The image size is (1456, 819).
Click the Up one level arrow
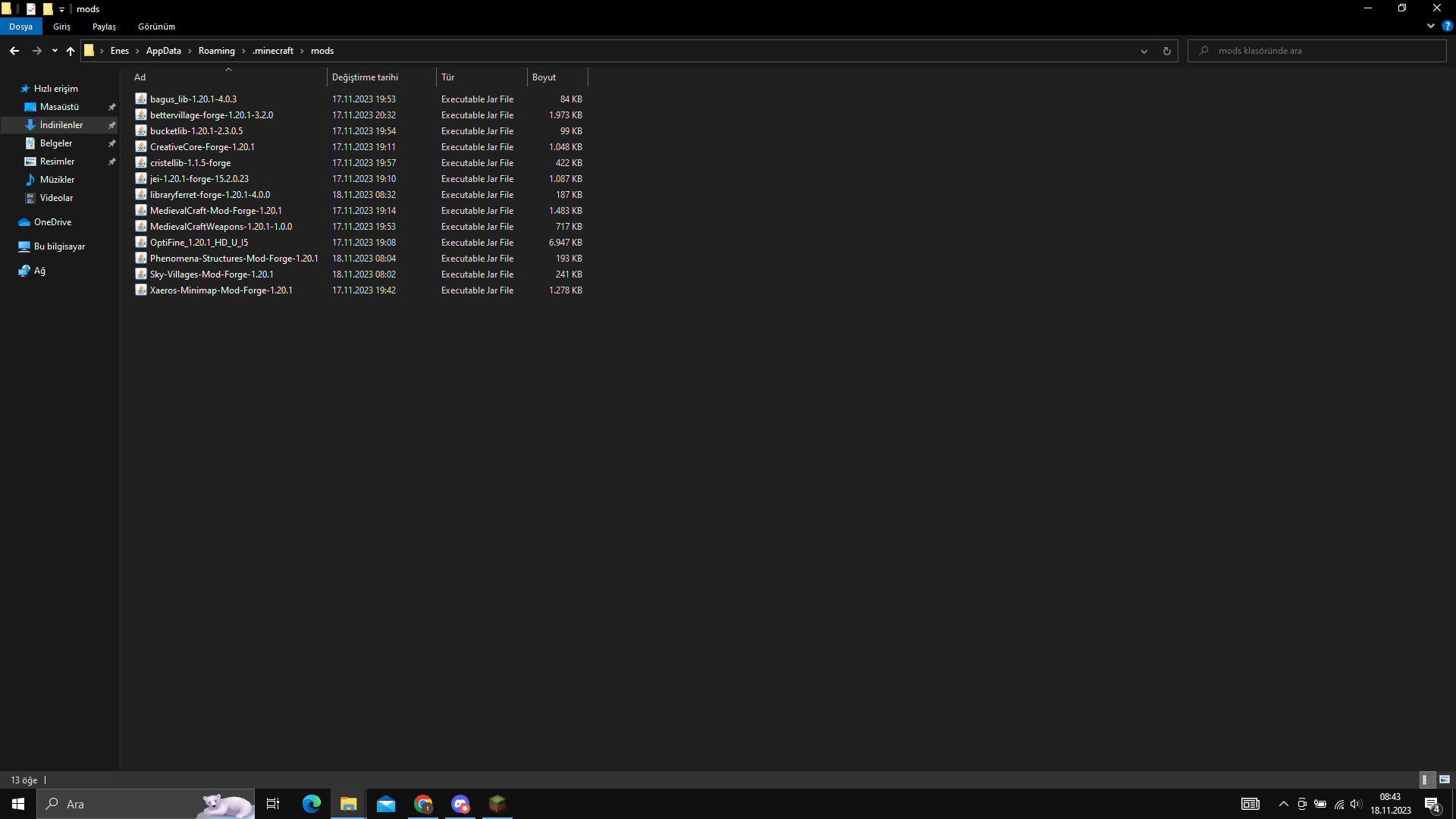pyautogui.click(x=71, y=51)
